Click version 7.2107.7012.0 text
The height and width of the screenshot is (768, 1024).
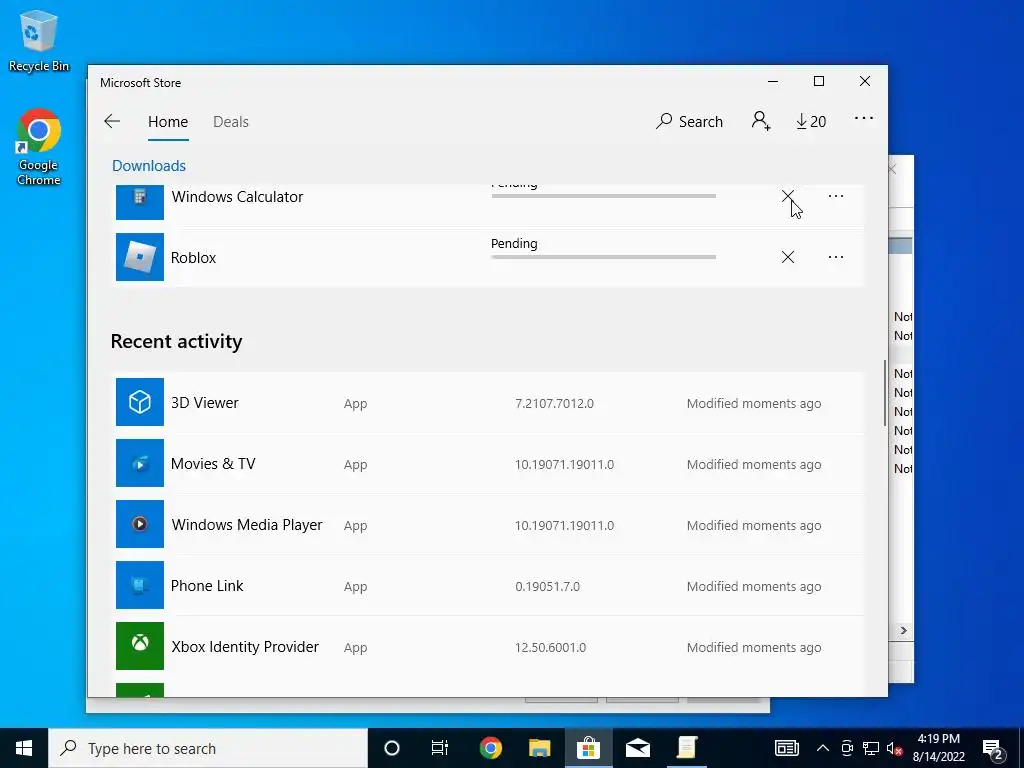[554, 404]
